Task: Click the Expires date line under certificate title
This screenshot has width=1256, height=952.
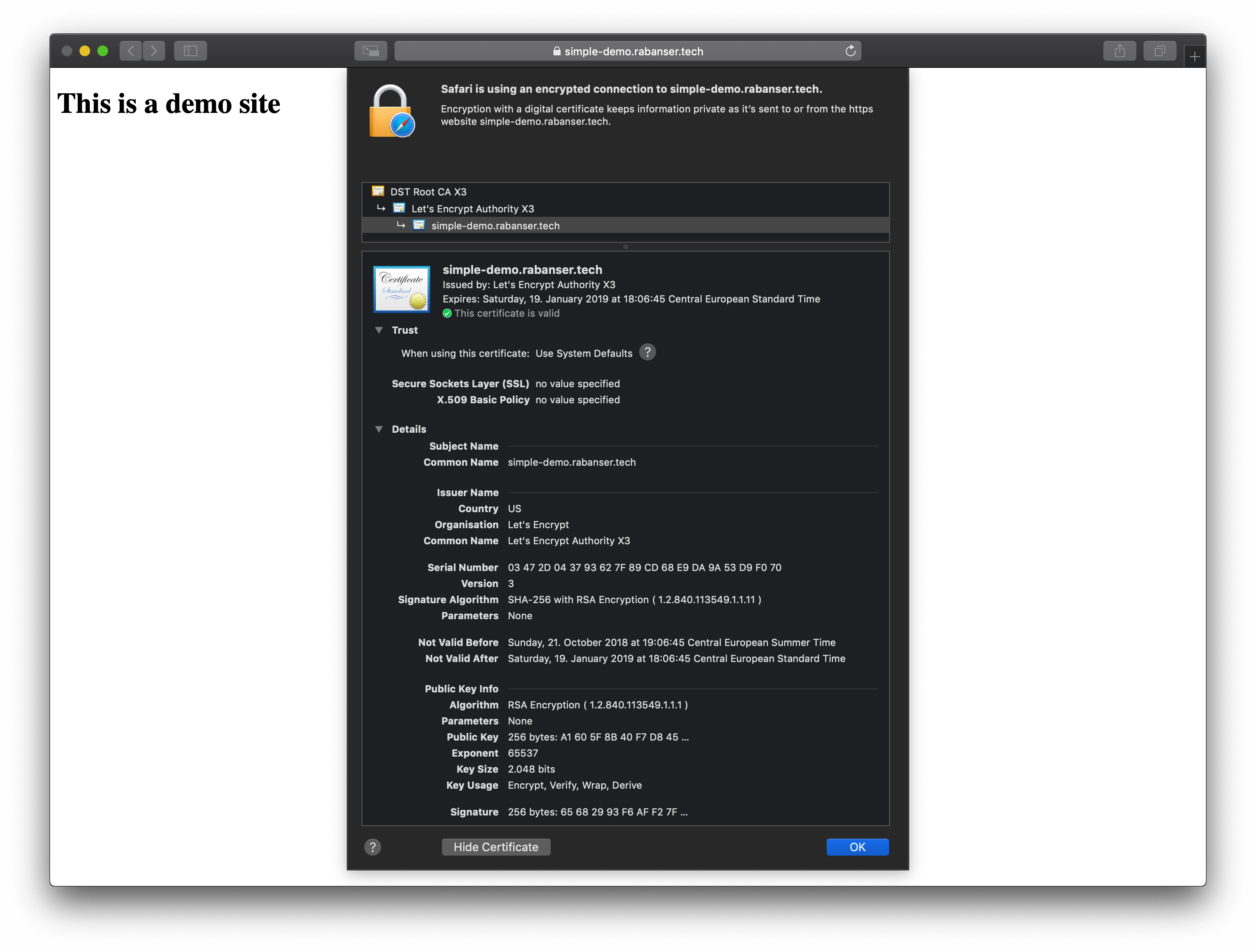Action: (x=631, y=299)
